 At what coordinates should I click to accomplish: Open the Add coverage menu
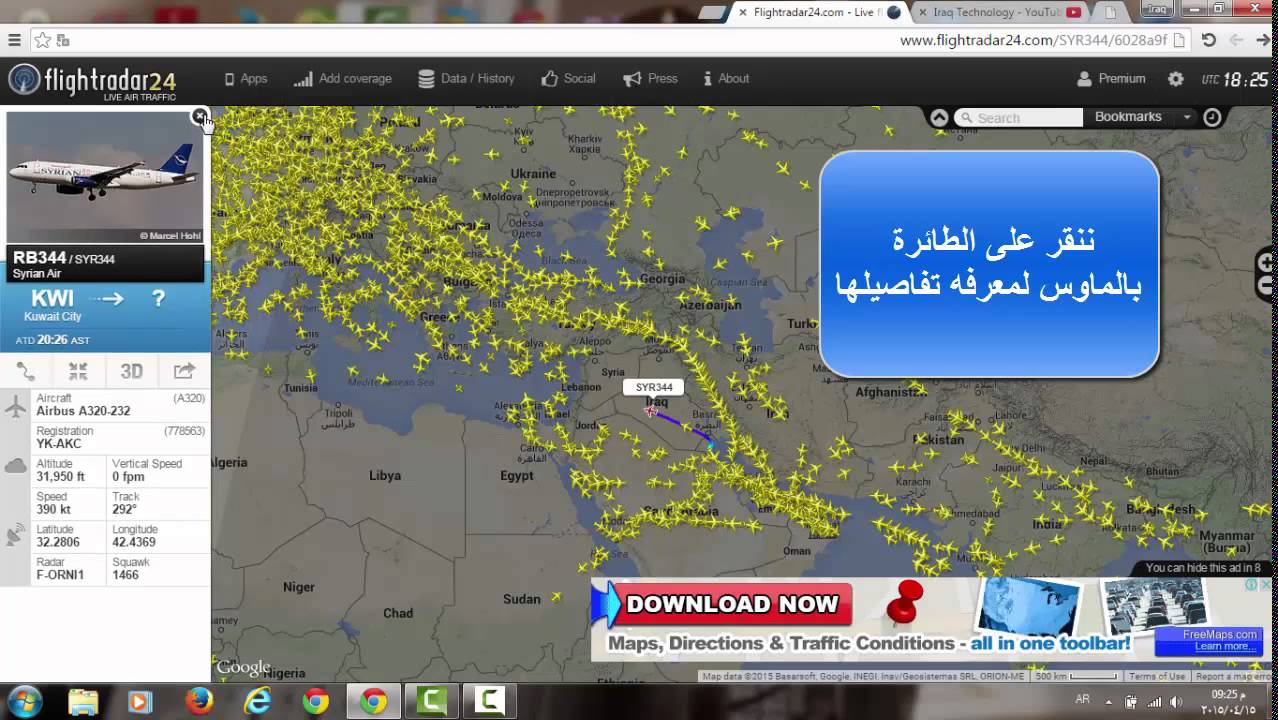(342, 79)
